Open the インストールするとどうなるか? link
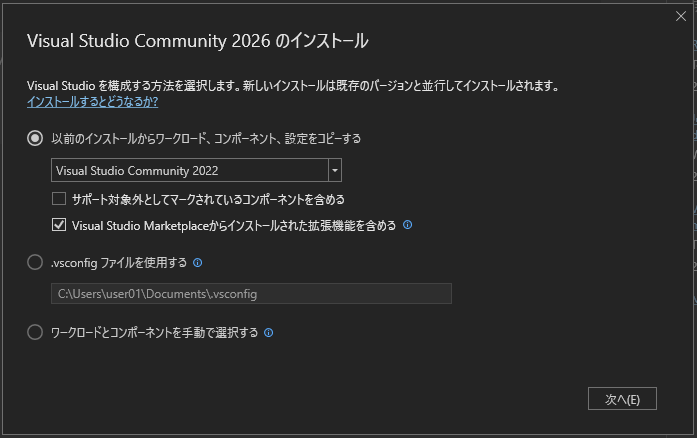 92,102
